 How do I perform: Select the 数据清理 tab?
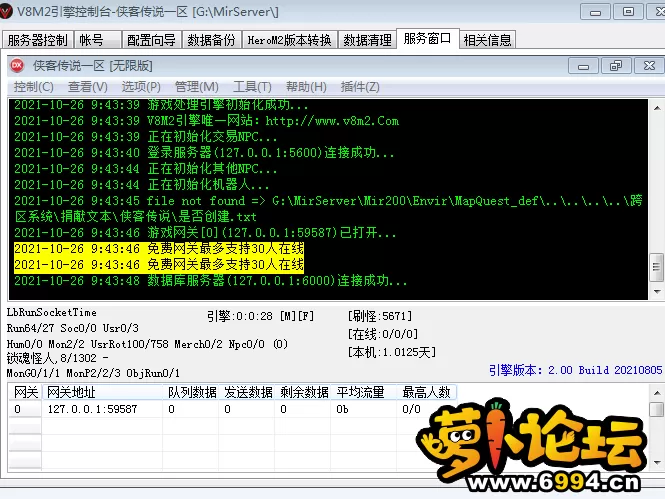click(x=367, y=40)
